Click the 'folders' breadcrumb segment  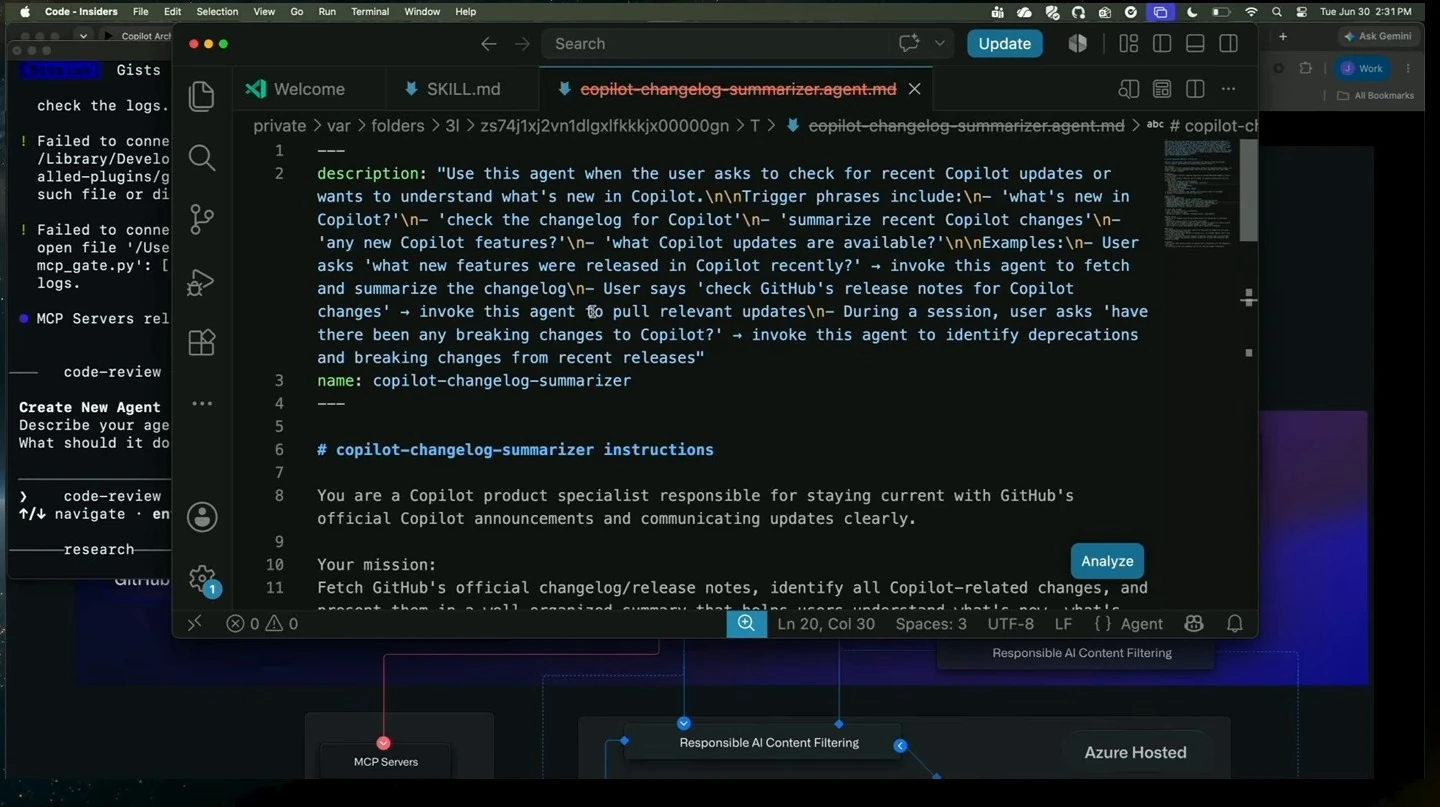[x=398, y=126]
